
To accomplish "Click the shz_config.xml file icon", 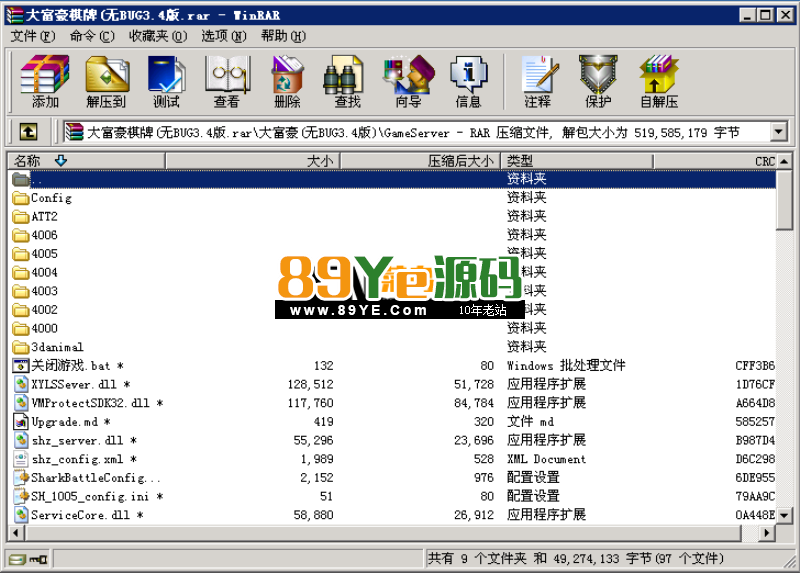I will point(20,459).
